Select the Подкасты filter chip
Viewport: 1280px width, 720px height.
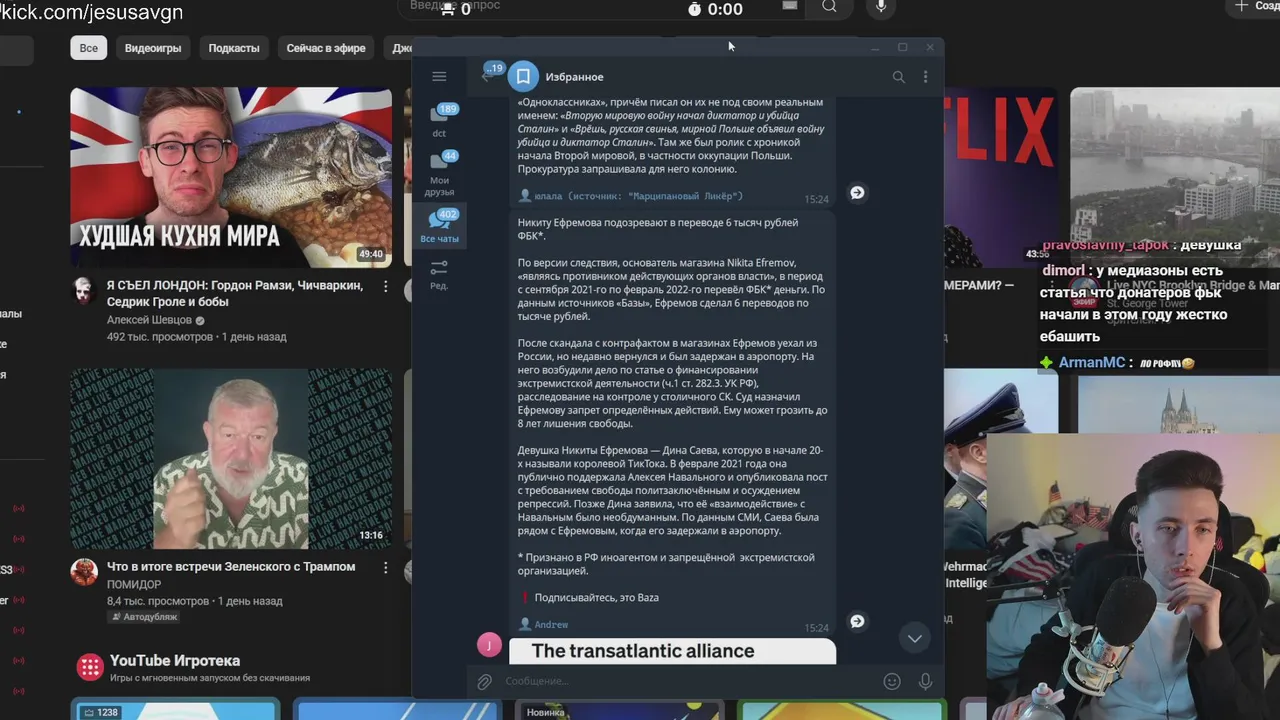click(x=234, y=48)
